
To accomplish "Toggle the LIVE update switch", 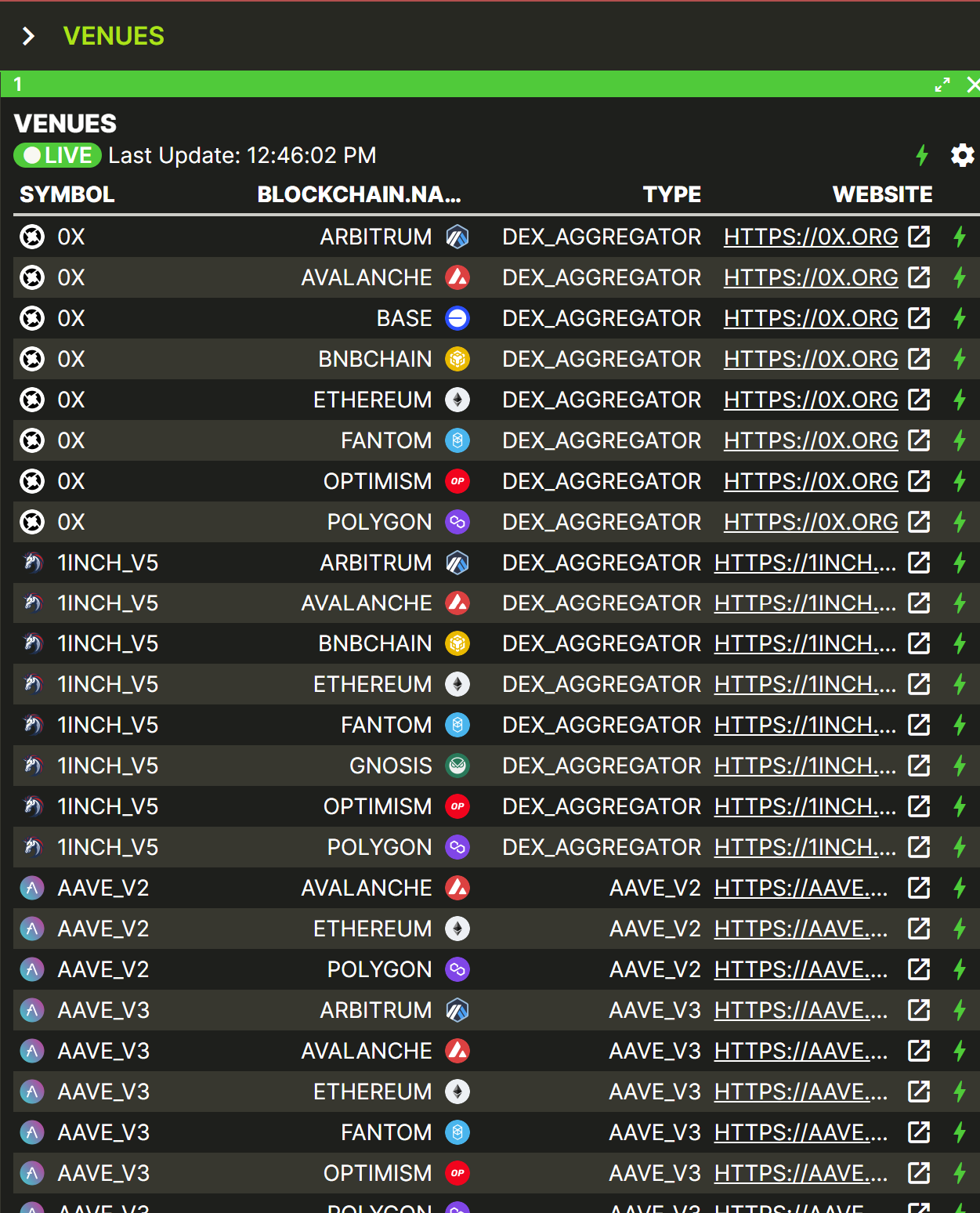I will click(58, 155).
